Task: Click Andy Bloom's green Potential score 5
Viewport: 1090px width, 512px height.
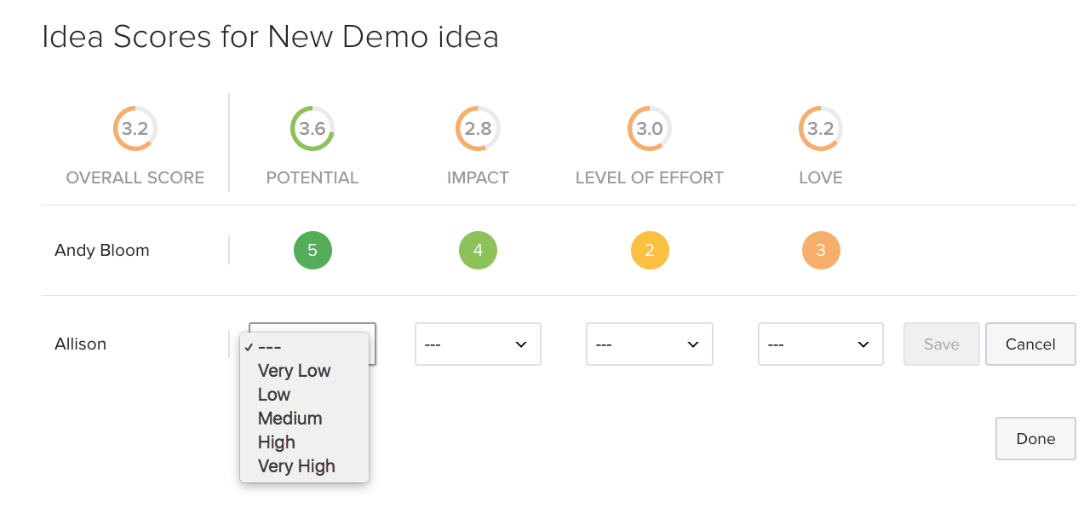Action: click(312, 250)
